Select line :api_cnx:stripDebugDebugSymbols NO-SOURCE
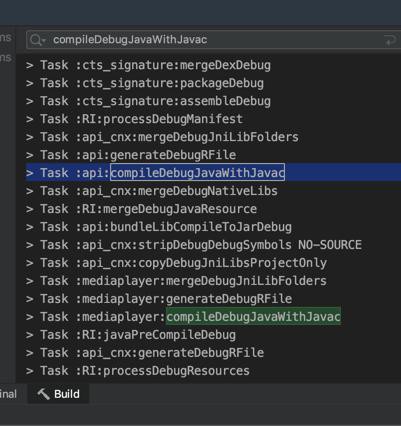The height and width of the screenshot is (426, 401). point(194,245)
